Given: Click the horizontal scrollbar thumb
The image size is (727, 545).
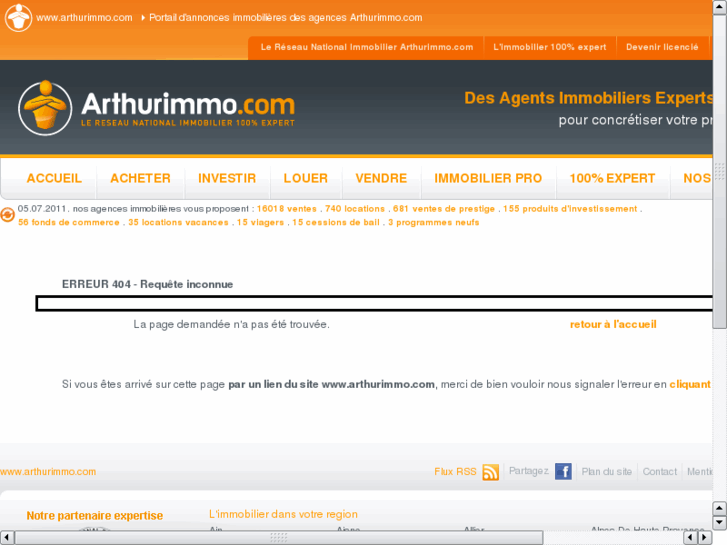Looking at the screenshot, I should click(279, 538).
